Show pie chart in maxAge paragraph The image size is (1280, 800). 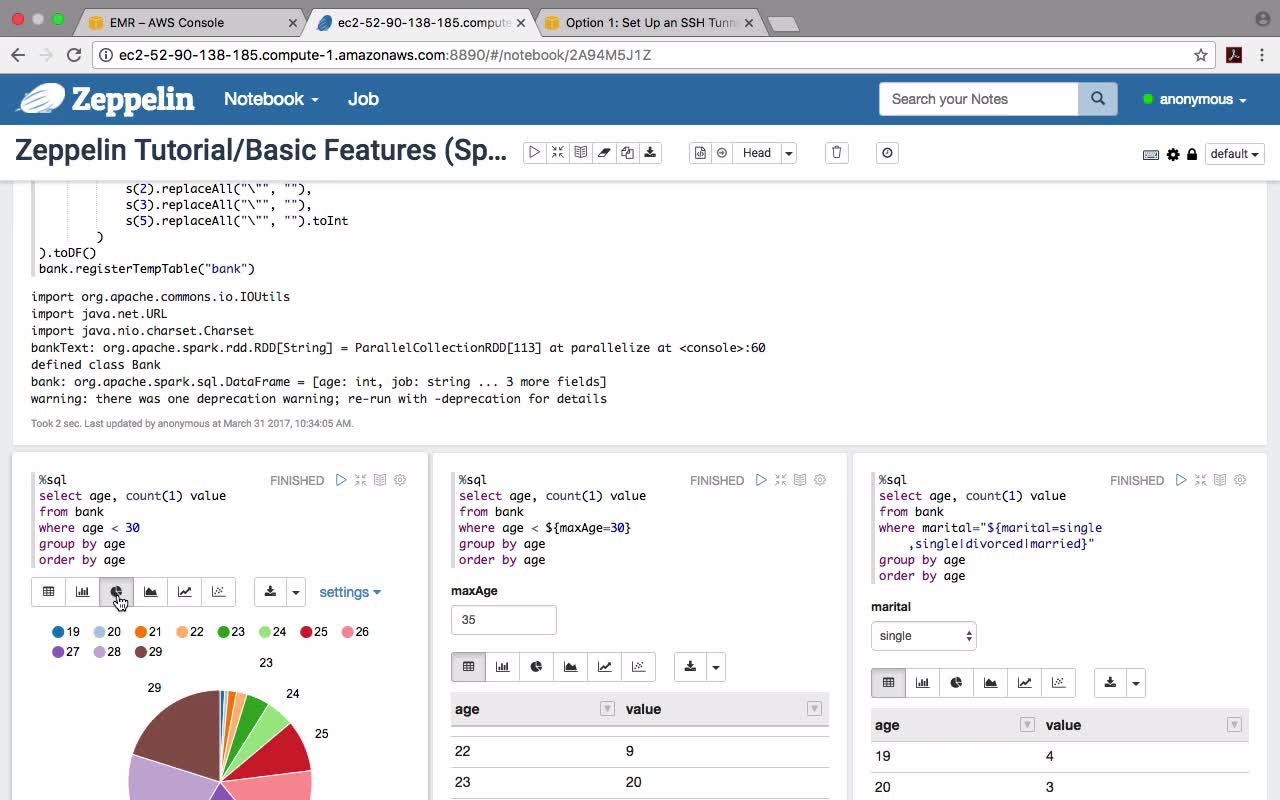pyautogui.click(x=537, y=667)
